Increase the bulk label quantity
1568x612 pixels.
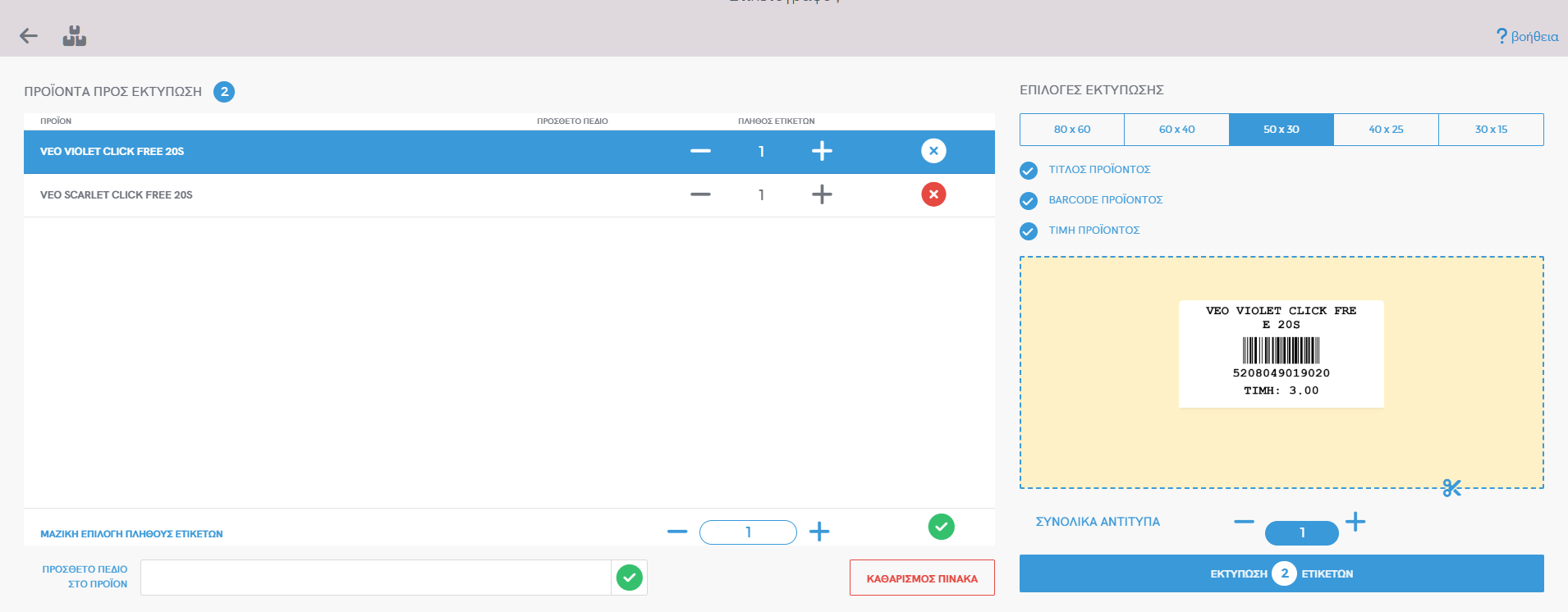click(819, 532)
